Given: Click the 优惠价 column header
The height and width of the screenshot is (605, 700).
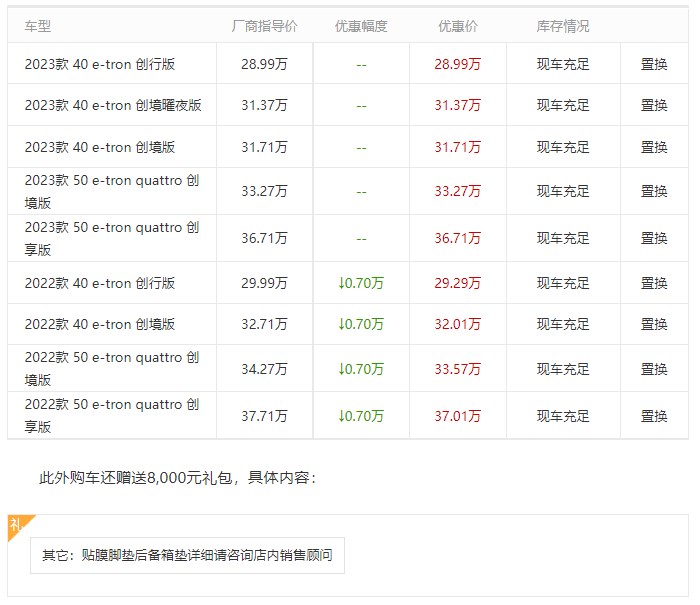Looking at the screenshot, I should (x=458, y=26).
